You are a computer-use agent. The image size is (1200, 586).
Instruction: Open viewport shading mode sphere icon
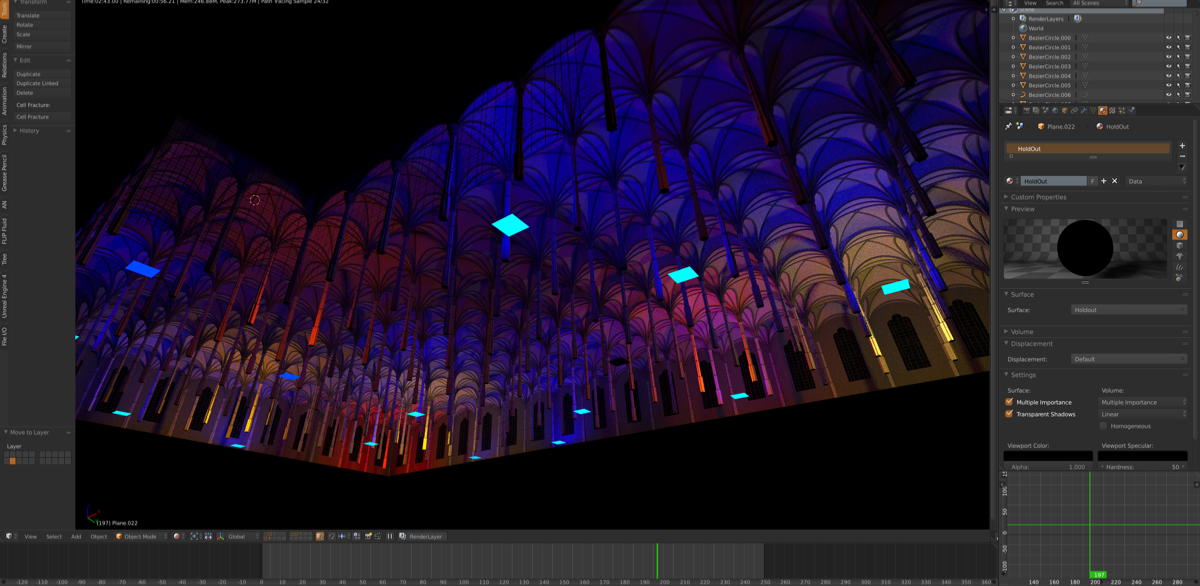click(x=177, y=536)
